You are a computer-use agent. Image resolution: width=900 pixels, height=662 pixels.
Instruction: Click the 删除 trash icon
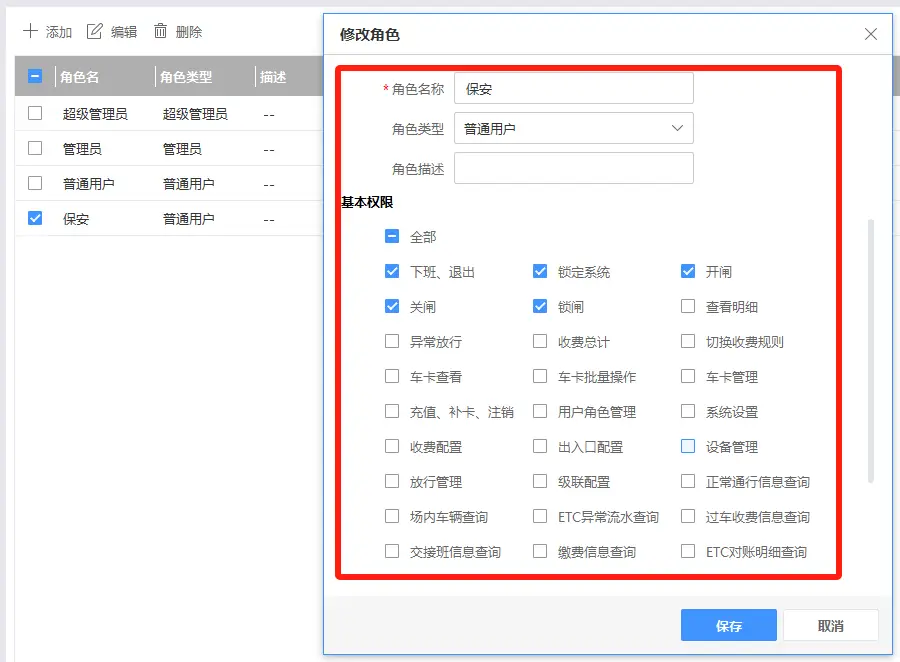point(160,31)
